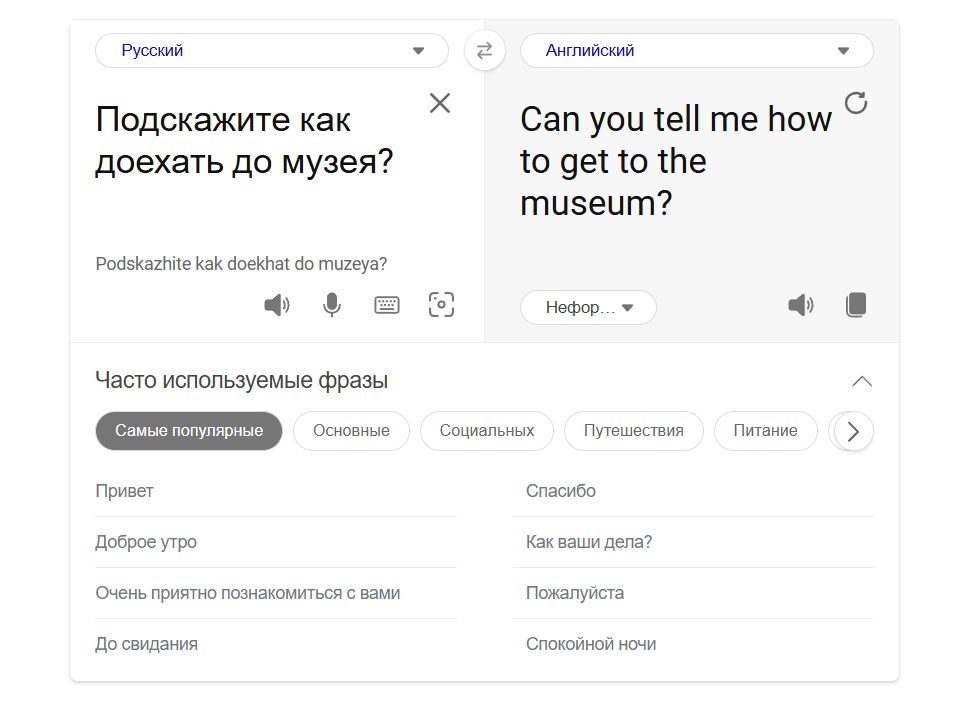Image resolution: width=954 pixels, height=704 pixels.
Task: Select the speaker icon under the Russian text
Action: tap(276, 305)
